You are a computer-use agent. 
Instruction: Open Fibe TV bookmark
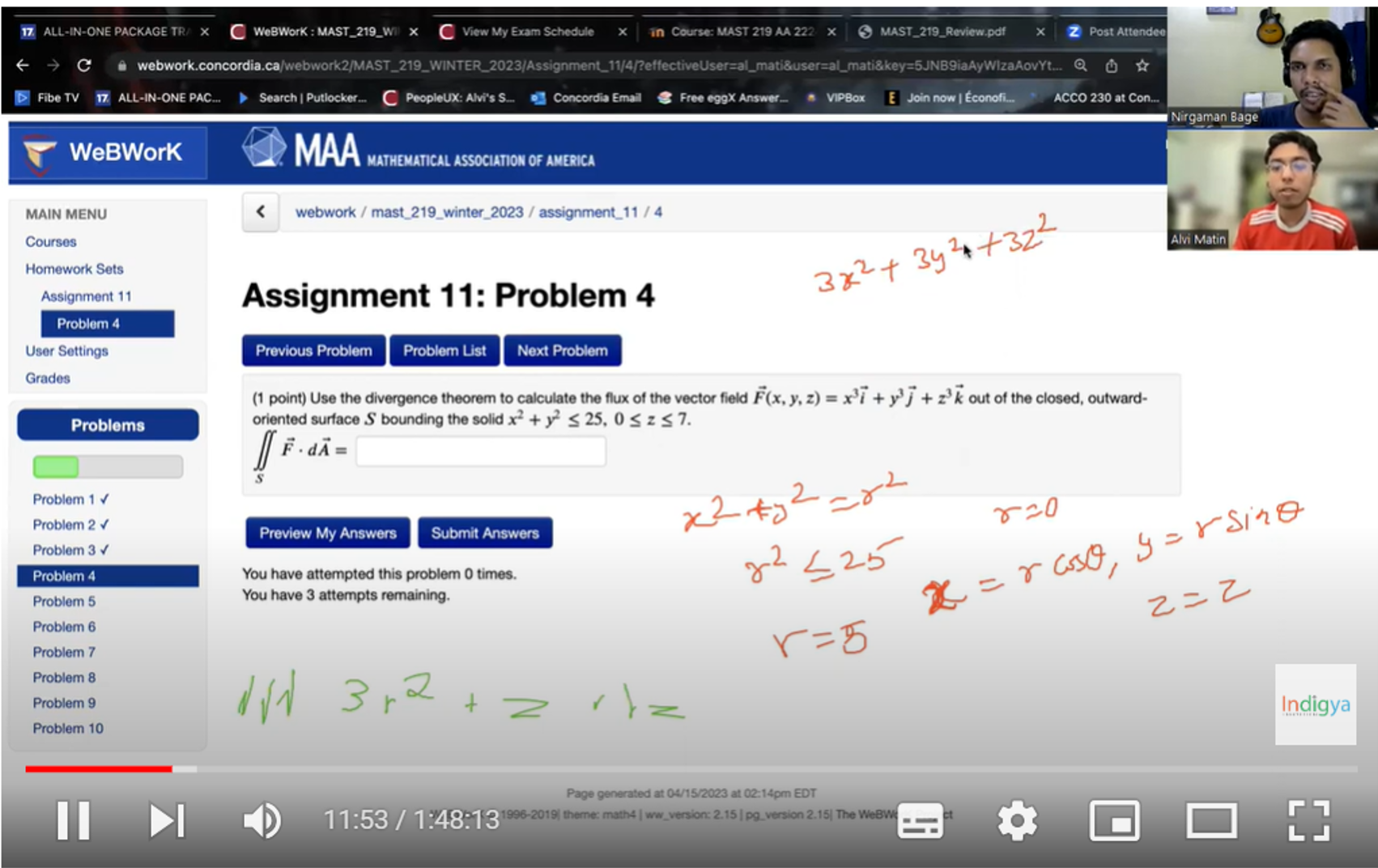[x=48, y=98]
